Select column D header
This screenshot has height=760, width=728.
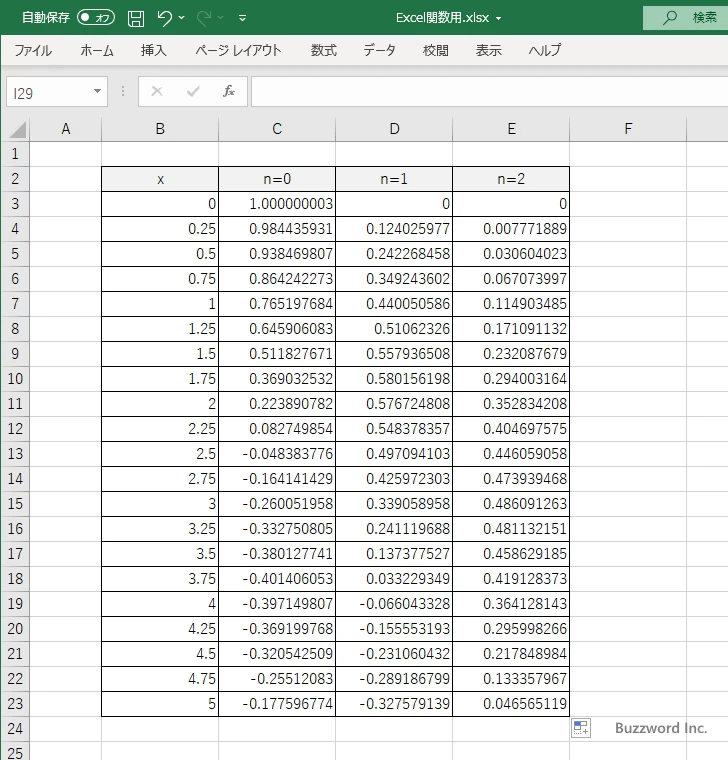[x=394, y=129]
